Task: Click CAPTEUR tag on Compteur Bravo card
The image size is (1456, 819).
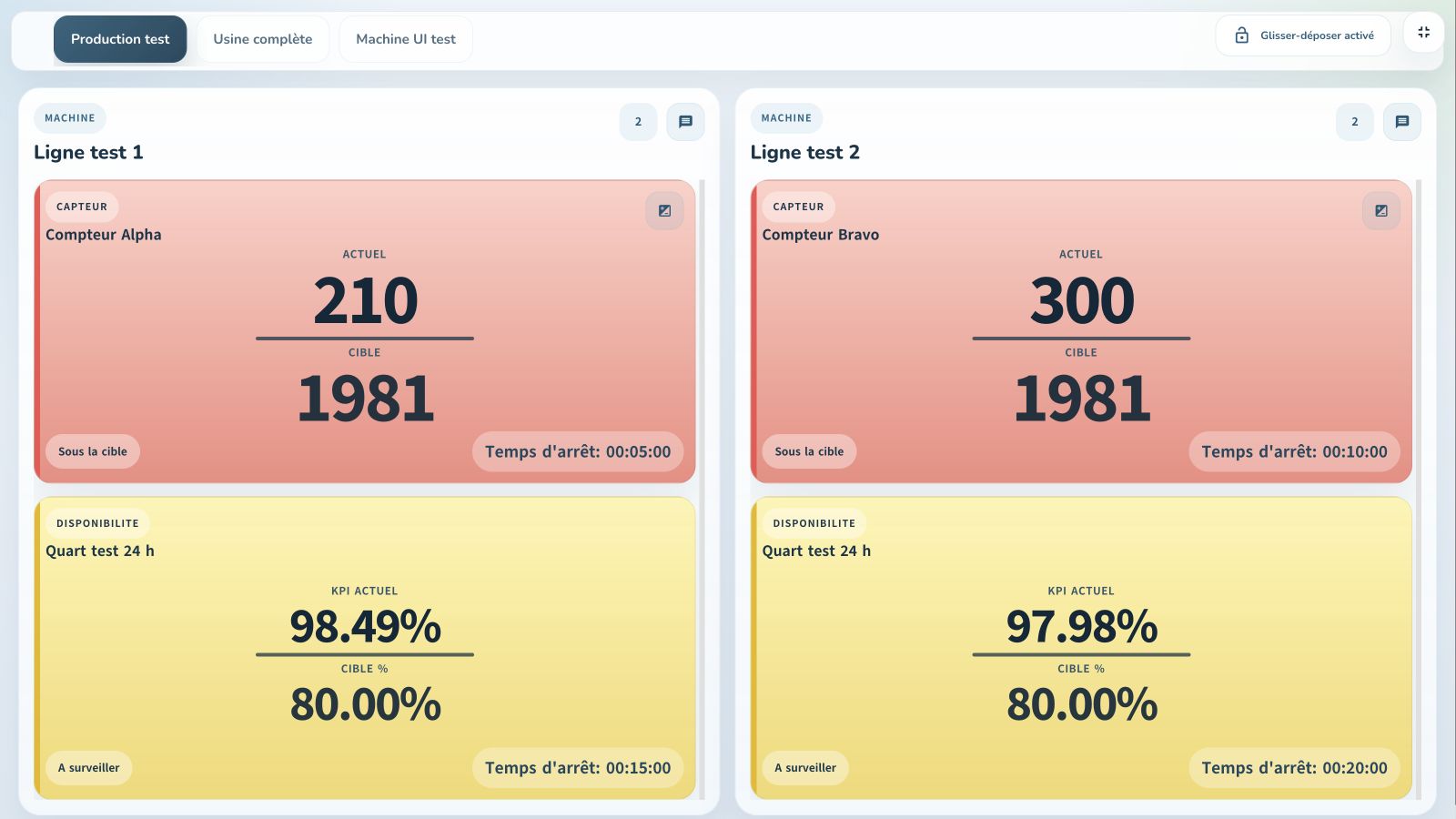Action: coord(798,207)
